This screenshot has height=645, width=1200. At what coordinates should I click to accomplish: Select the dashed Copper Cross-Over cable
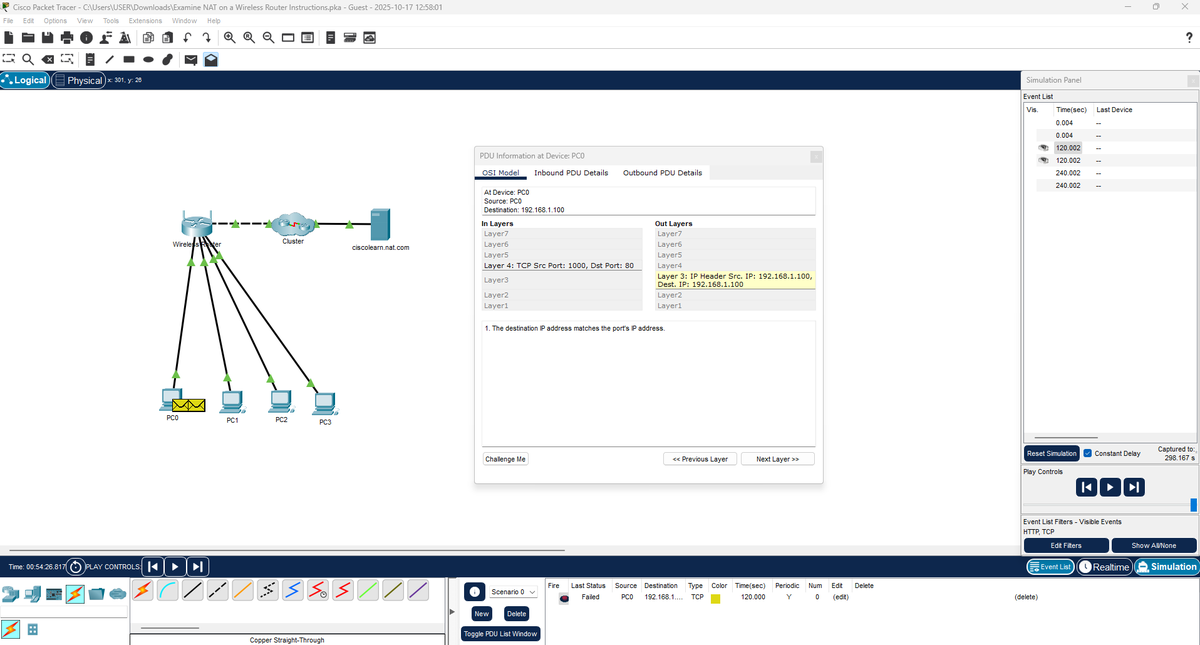click(x=218, y=590)
